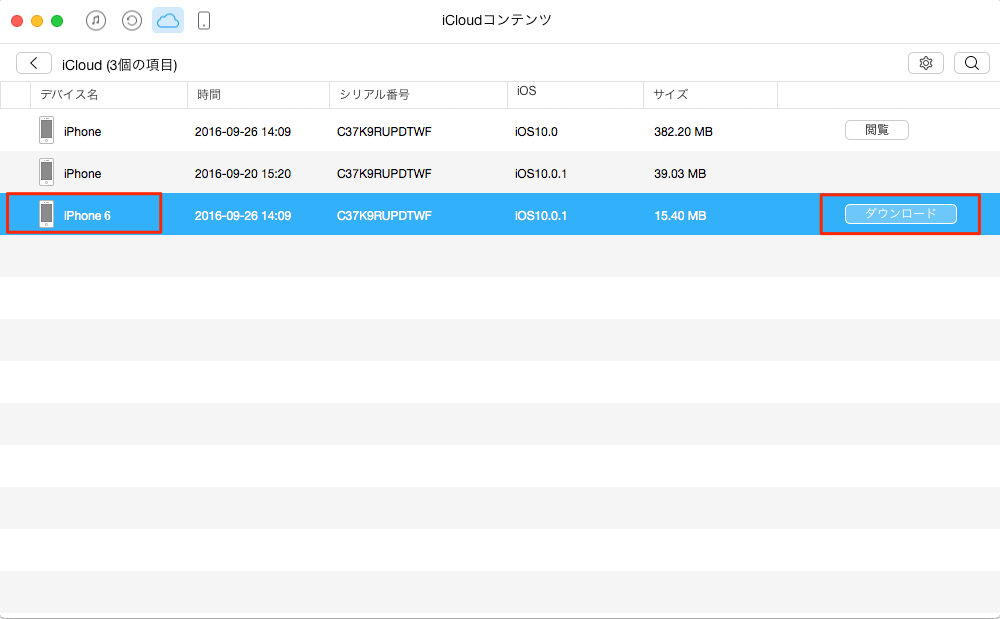Open search with the magnifier icon
Viewport: 1000px width, 619px height.
(971, 63)
